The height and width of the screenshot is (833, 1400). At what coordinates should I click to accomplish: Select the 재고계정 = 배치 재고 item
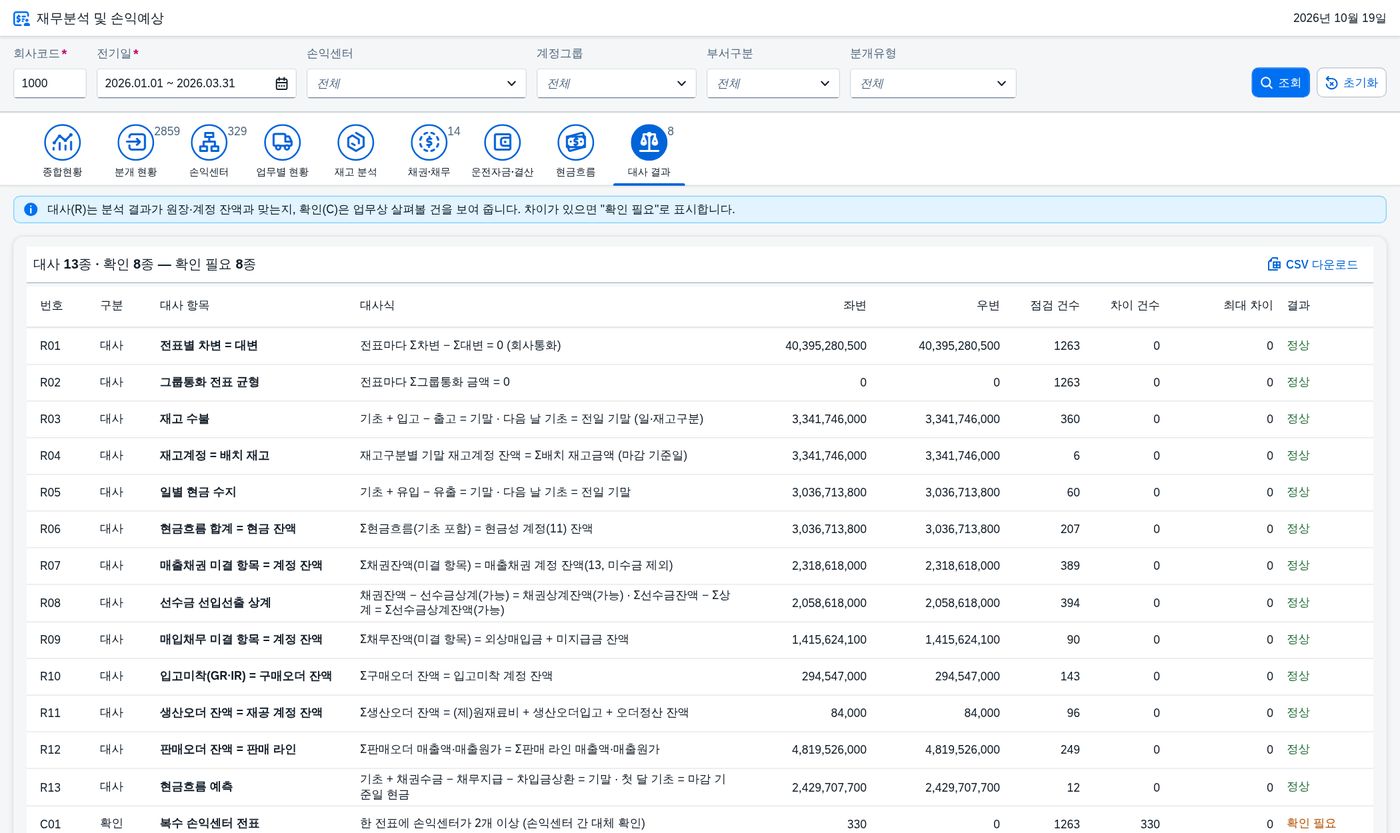(x=214, y=455)
